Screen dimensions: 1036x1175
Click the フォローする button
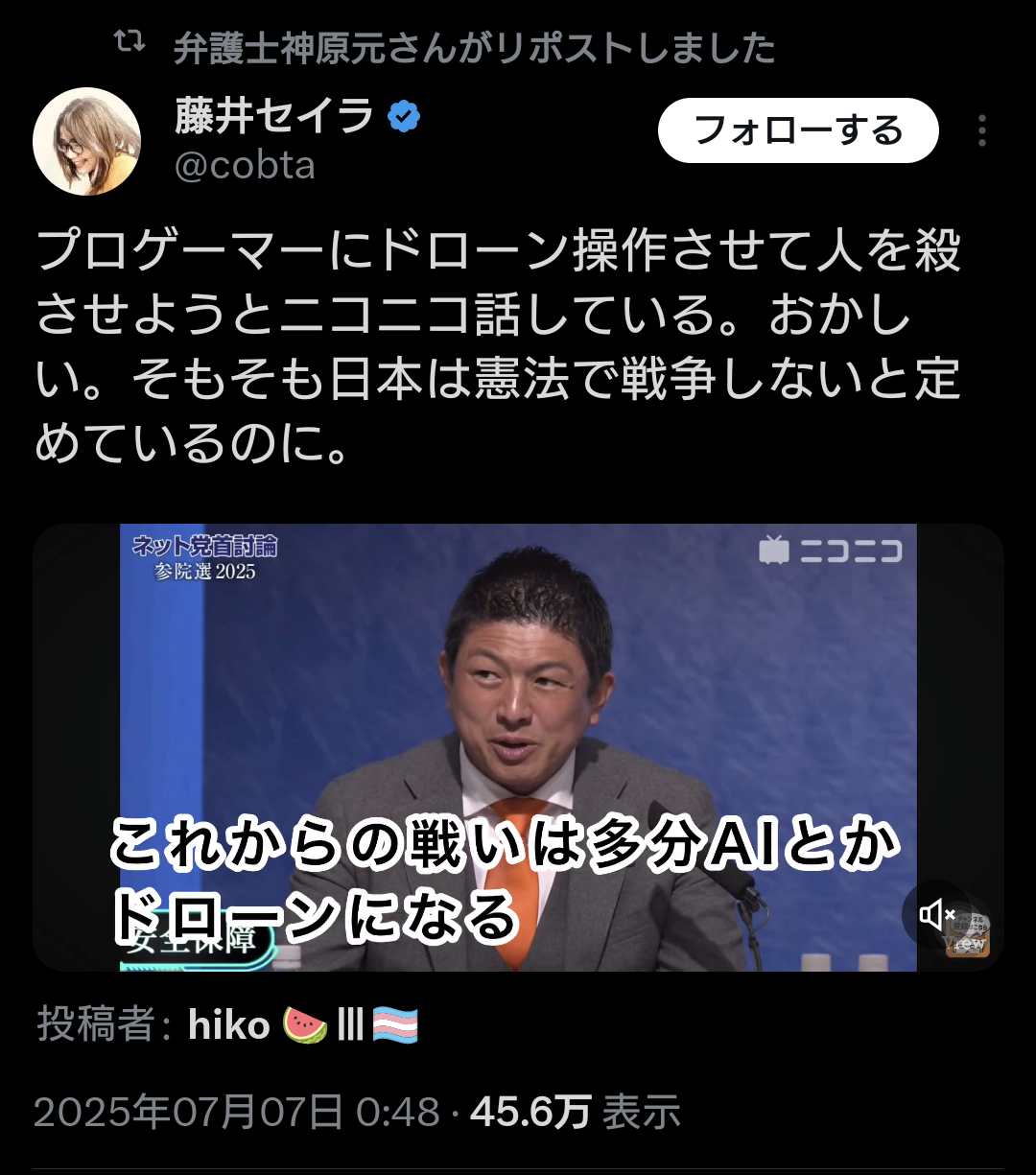tap(798, 130)
